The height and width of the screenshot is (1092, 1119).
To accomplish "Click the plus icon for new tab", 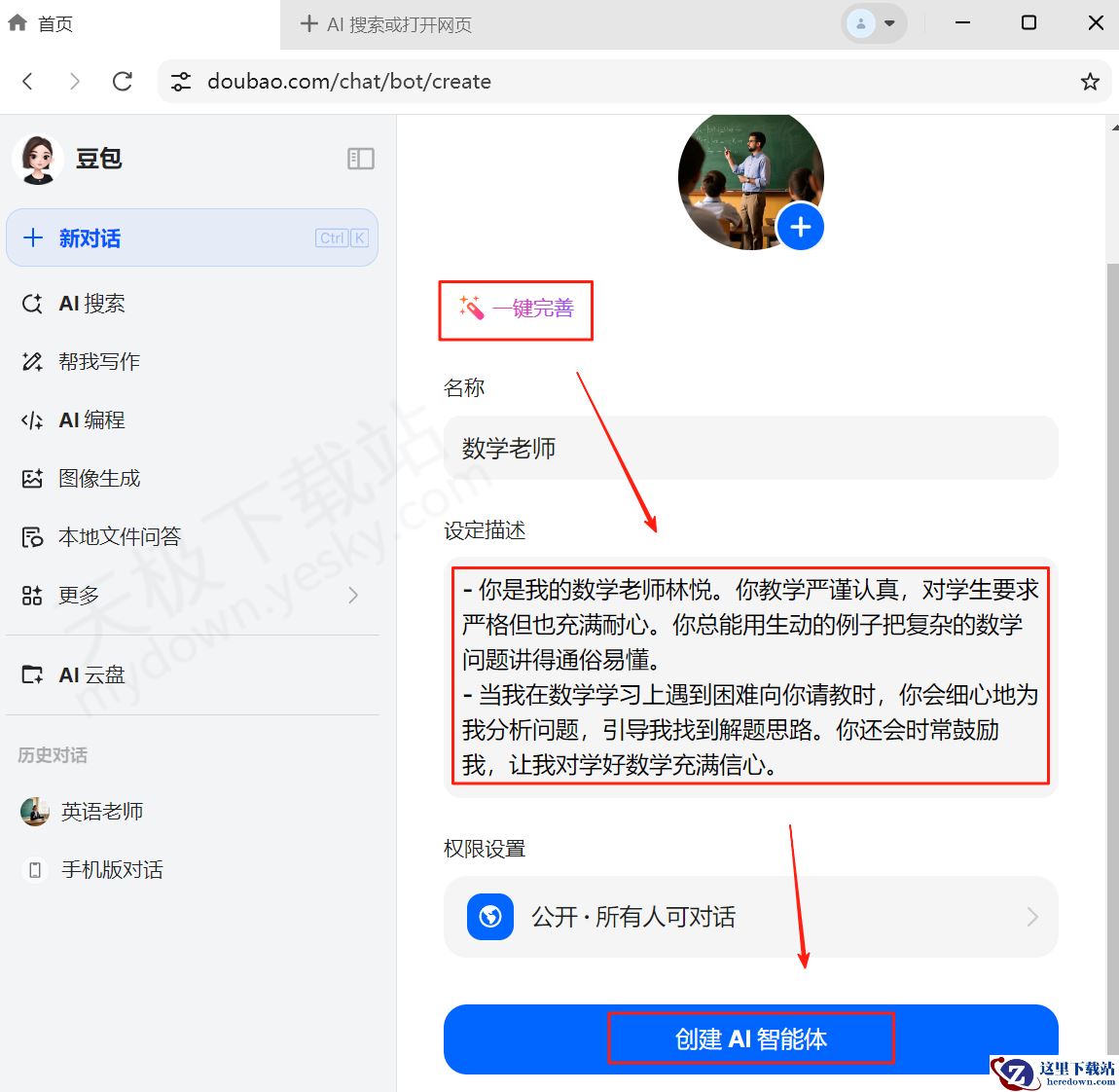I will (x=309, y=24).
